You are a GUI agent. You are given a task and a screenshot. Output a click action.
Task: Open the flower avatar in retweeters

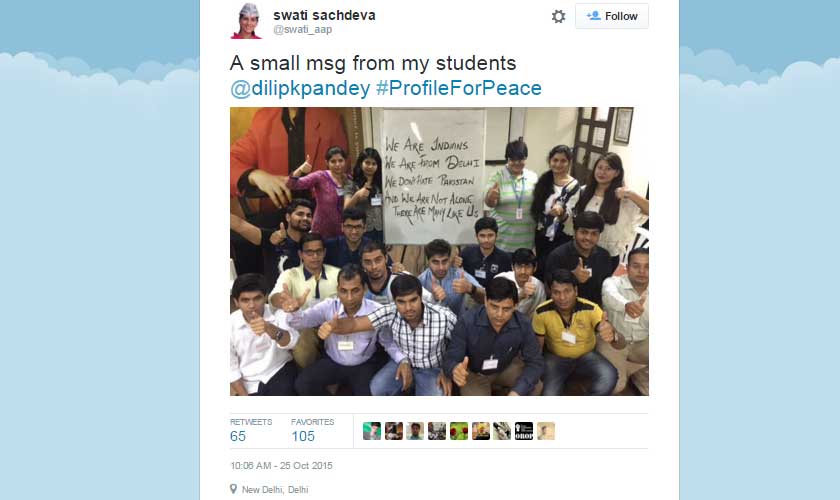point(459,431)
